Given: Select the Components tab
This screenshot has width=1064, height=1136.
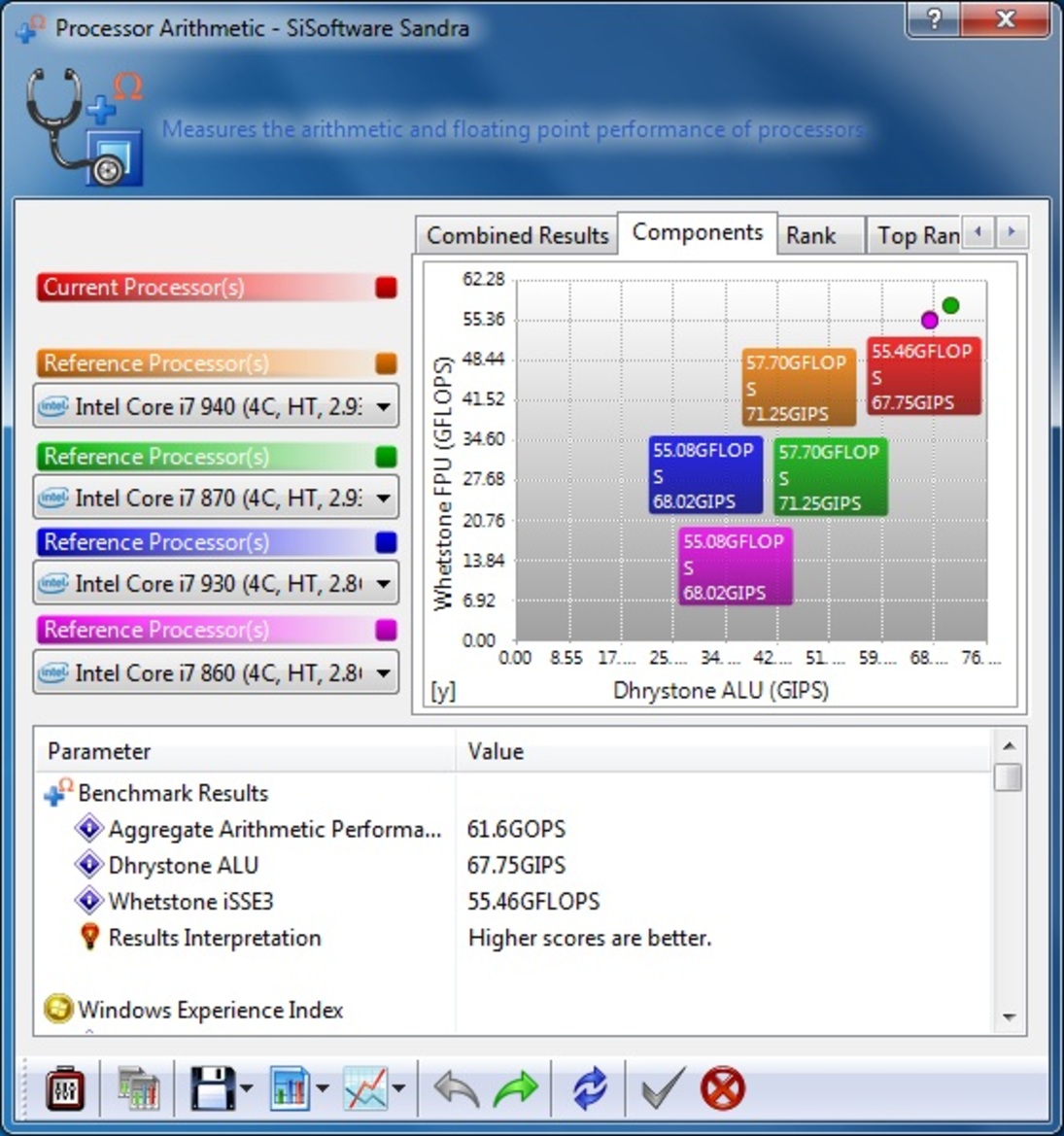Looking at the screenshot, I should [x=698, y=232].
